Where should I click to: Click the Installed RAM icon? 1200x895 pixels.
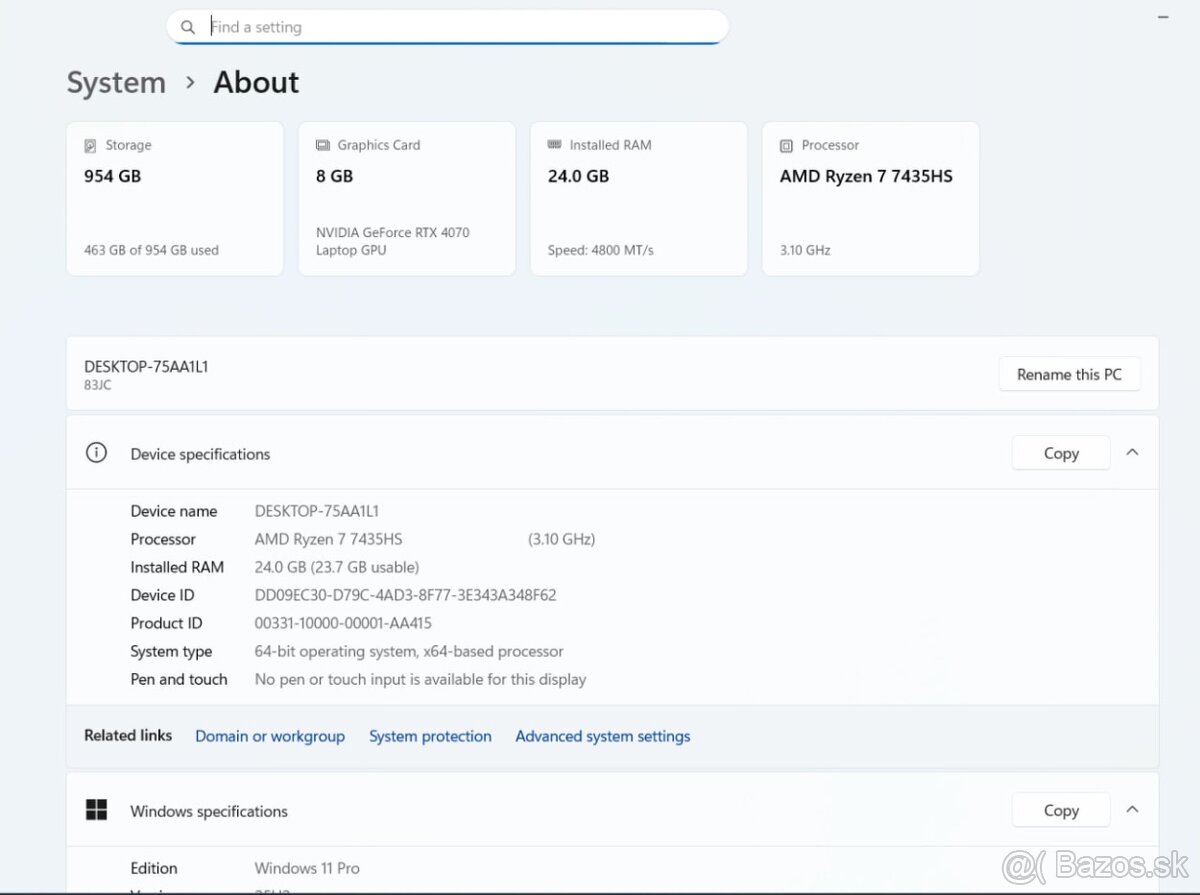tap(555, 145)
